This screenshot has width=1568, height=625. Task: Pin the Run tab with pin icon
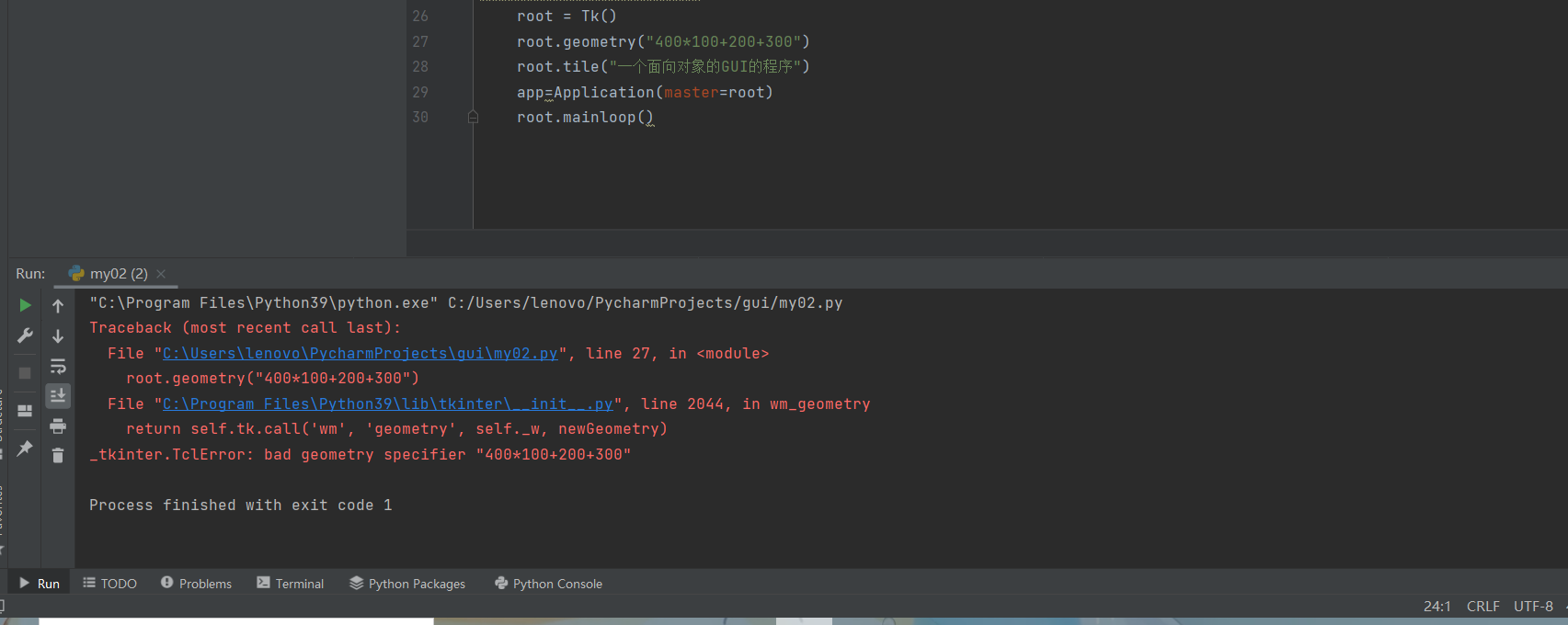tap(25, 449)
